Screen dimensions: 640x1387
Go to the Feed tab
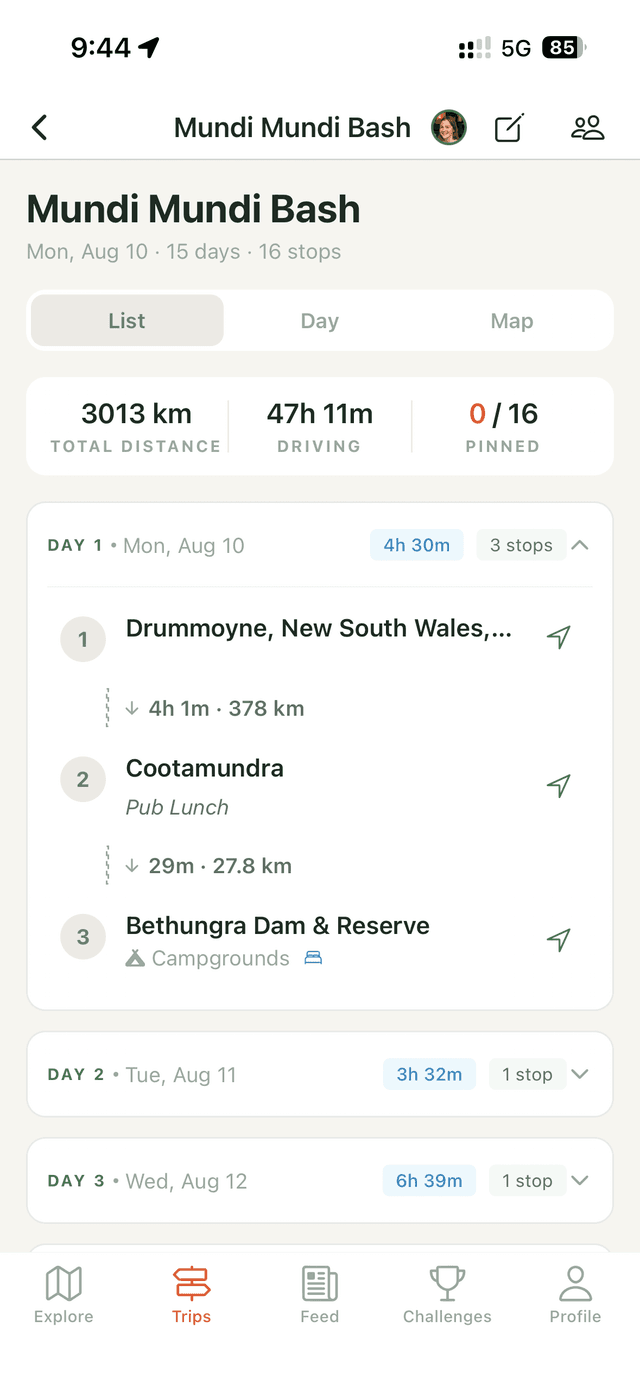[x=320, y=1294]
